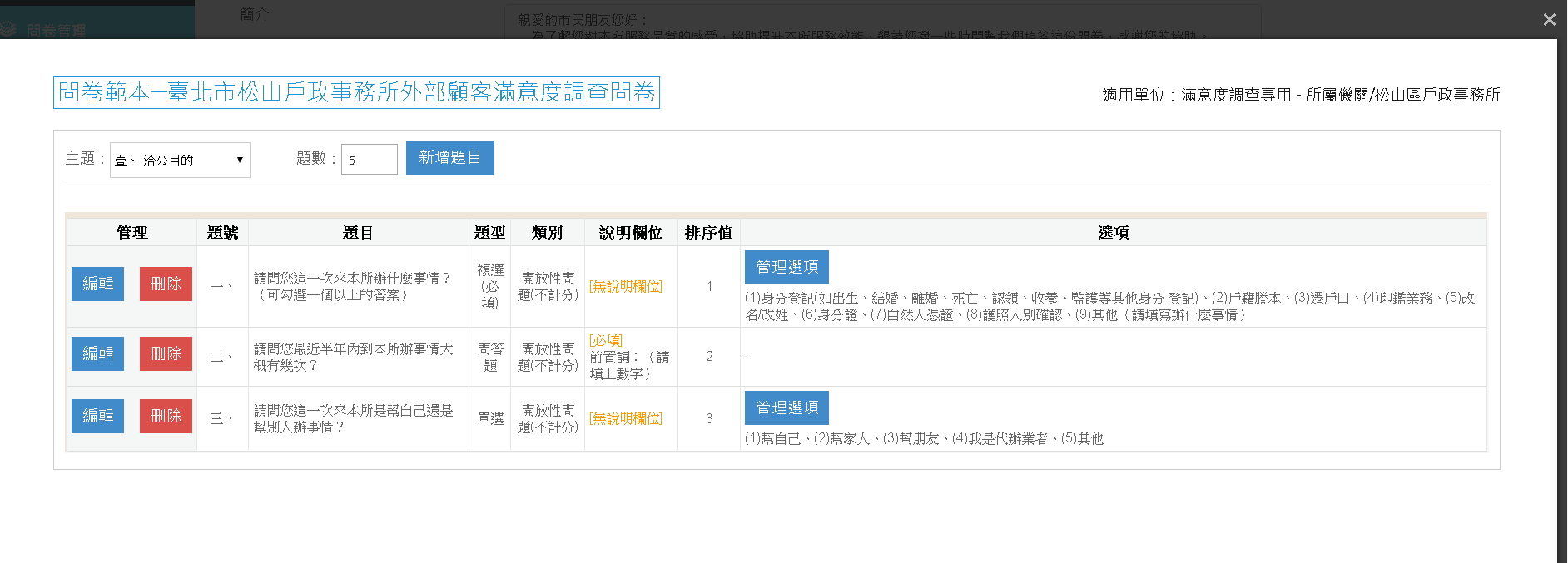Close the modal with the X icon
1568x563 pixels.
point(1549,19)
